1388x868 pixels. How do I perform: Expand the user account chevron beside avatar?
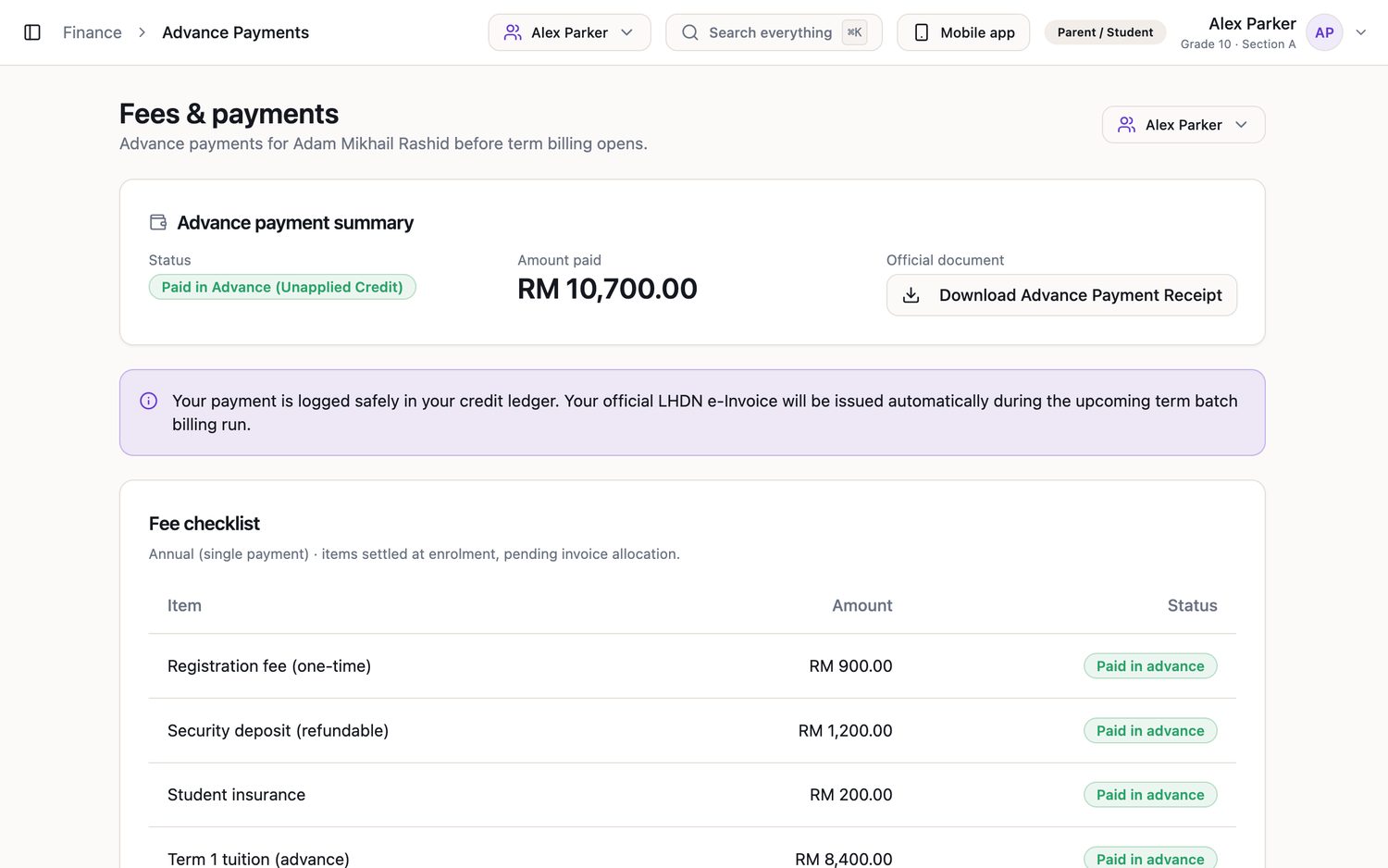1361,32
